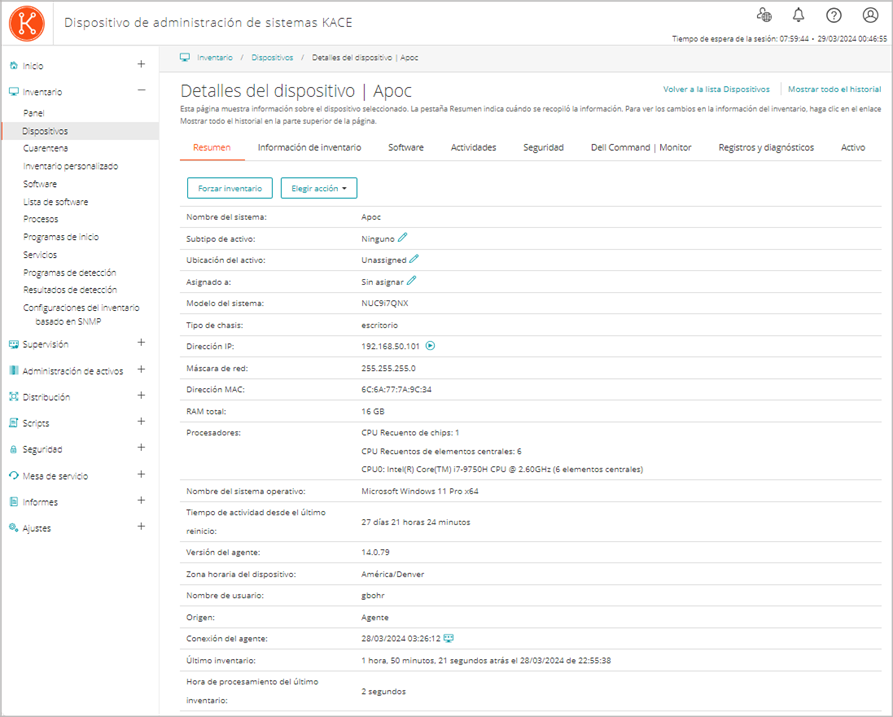Screen dimensions: 893x717
Task: Collapse the Inventario sidebar section
Action: tap(141, 91)
